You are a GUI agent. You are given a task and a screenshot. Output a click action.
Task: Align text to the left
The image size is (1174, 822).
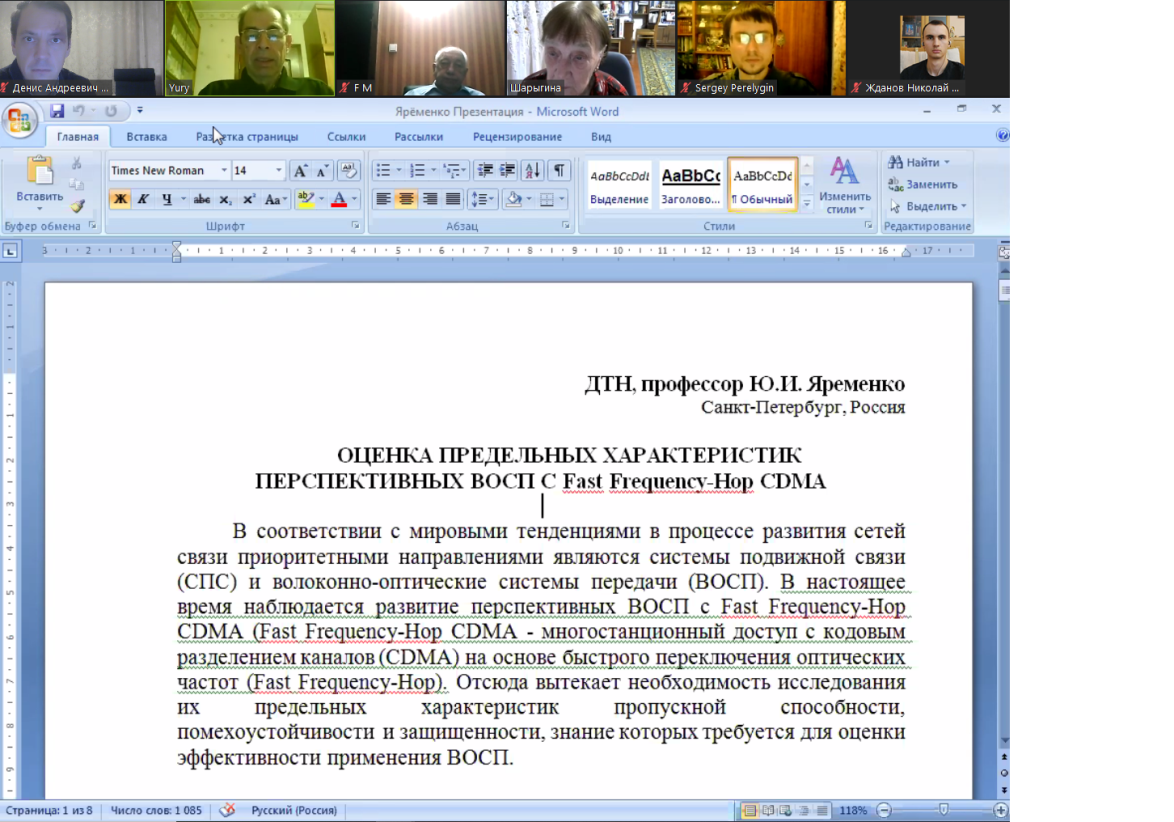(x=383, y=199)
